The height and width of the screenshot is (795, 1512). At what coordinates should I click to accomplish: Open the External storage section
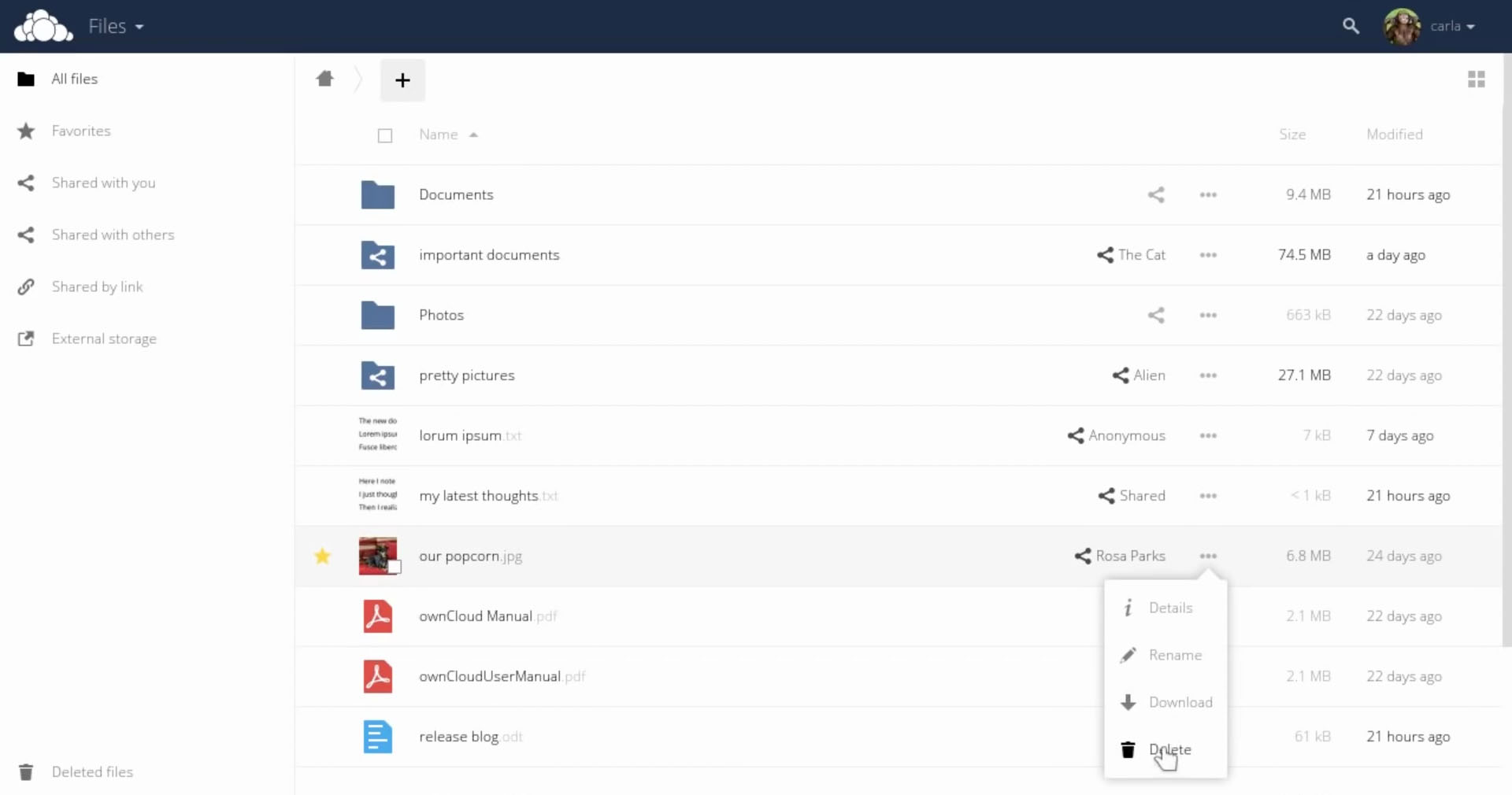(x=104, y=338)
